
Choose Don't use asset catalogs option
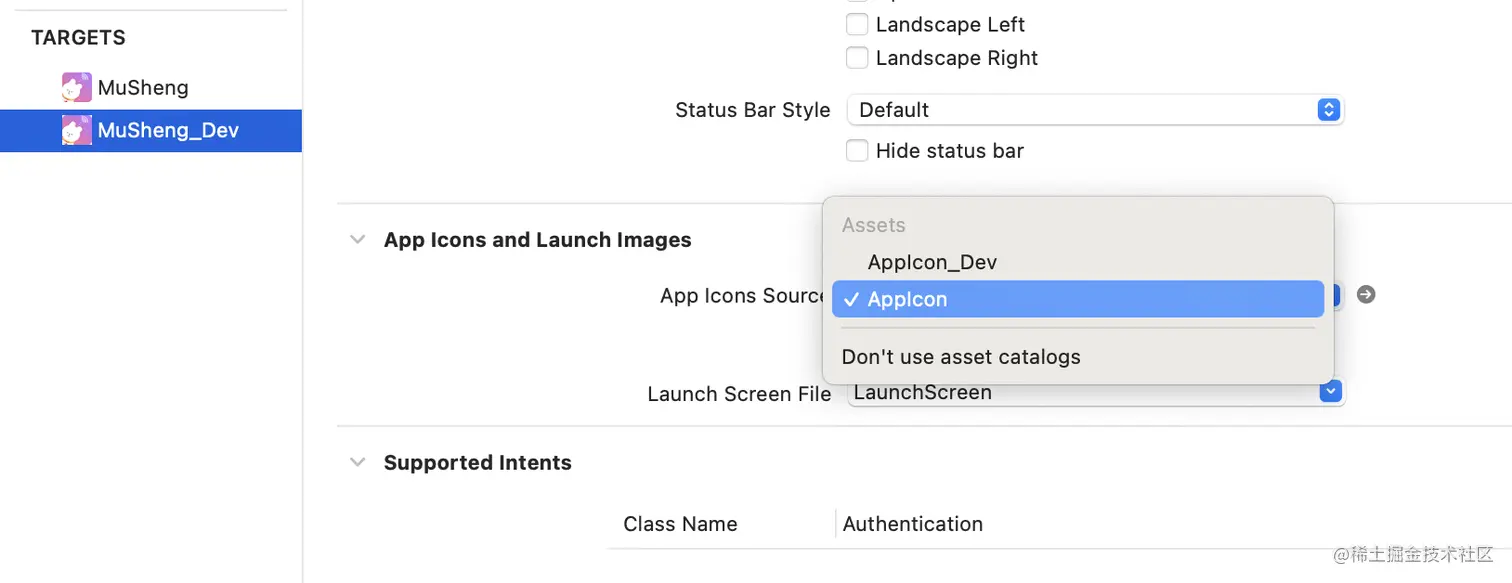[961, 357]
